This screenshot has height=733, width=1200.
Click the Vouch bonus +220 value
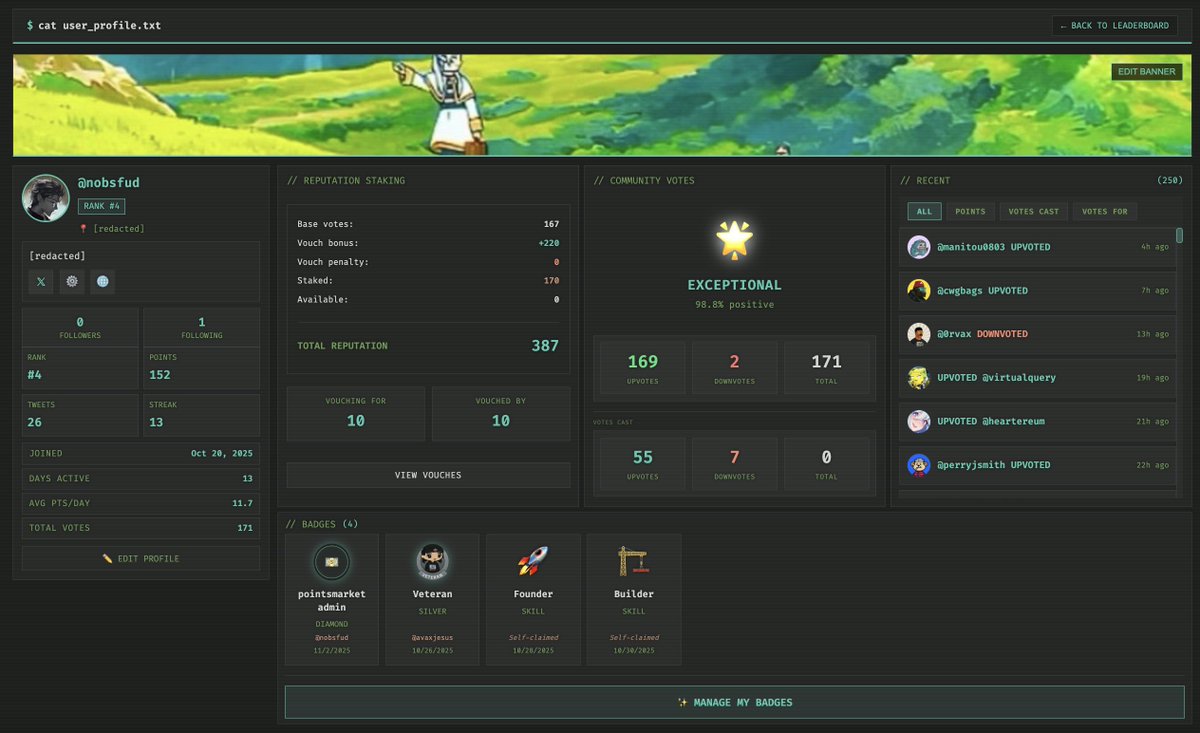tap(548, 243)
